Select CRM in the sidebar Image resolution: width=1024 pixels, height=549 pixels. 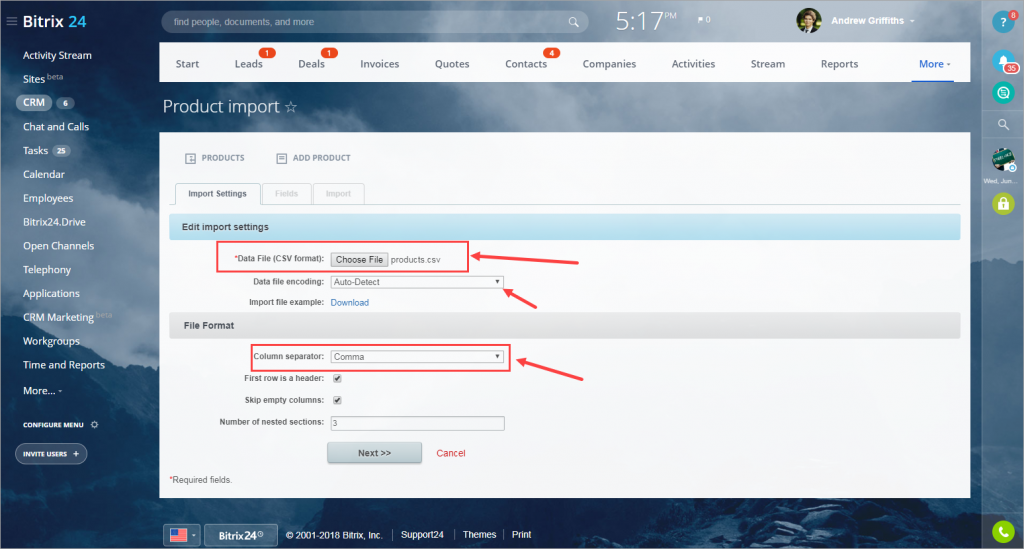34,102
